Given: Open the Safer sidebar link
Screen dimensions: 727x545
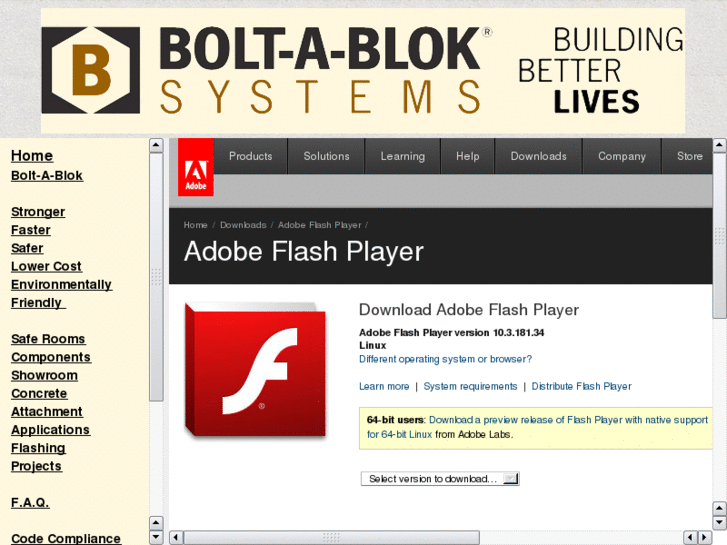Looking at the screenshot, I should [27, 248].
